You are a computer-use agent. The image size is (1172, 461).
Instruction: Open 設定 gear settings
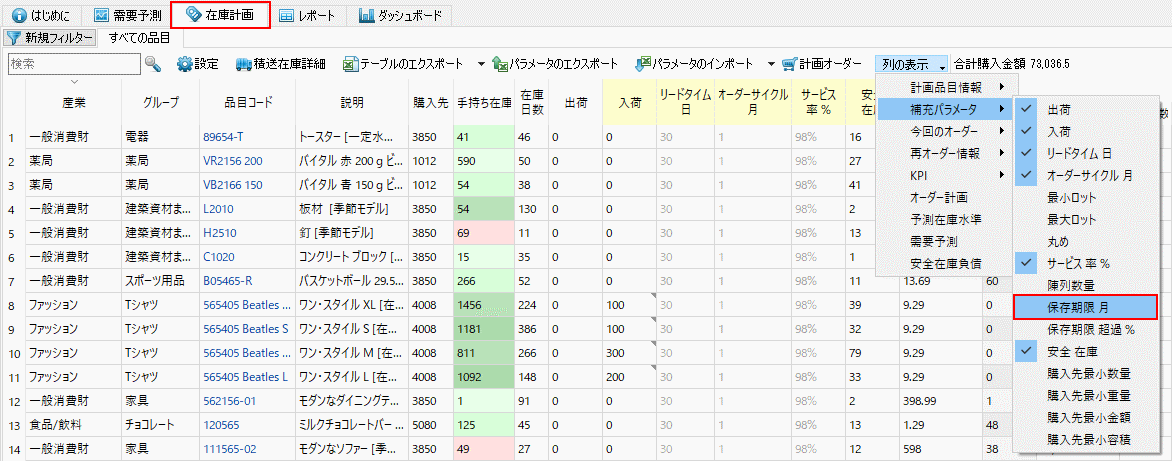185,64
